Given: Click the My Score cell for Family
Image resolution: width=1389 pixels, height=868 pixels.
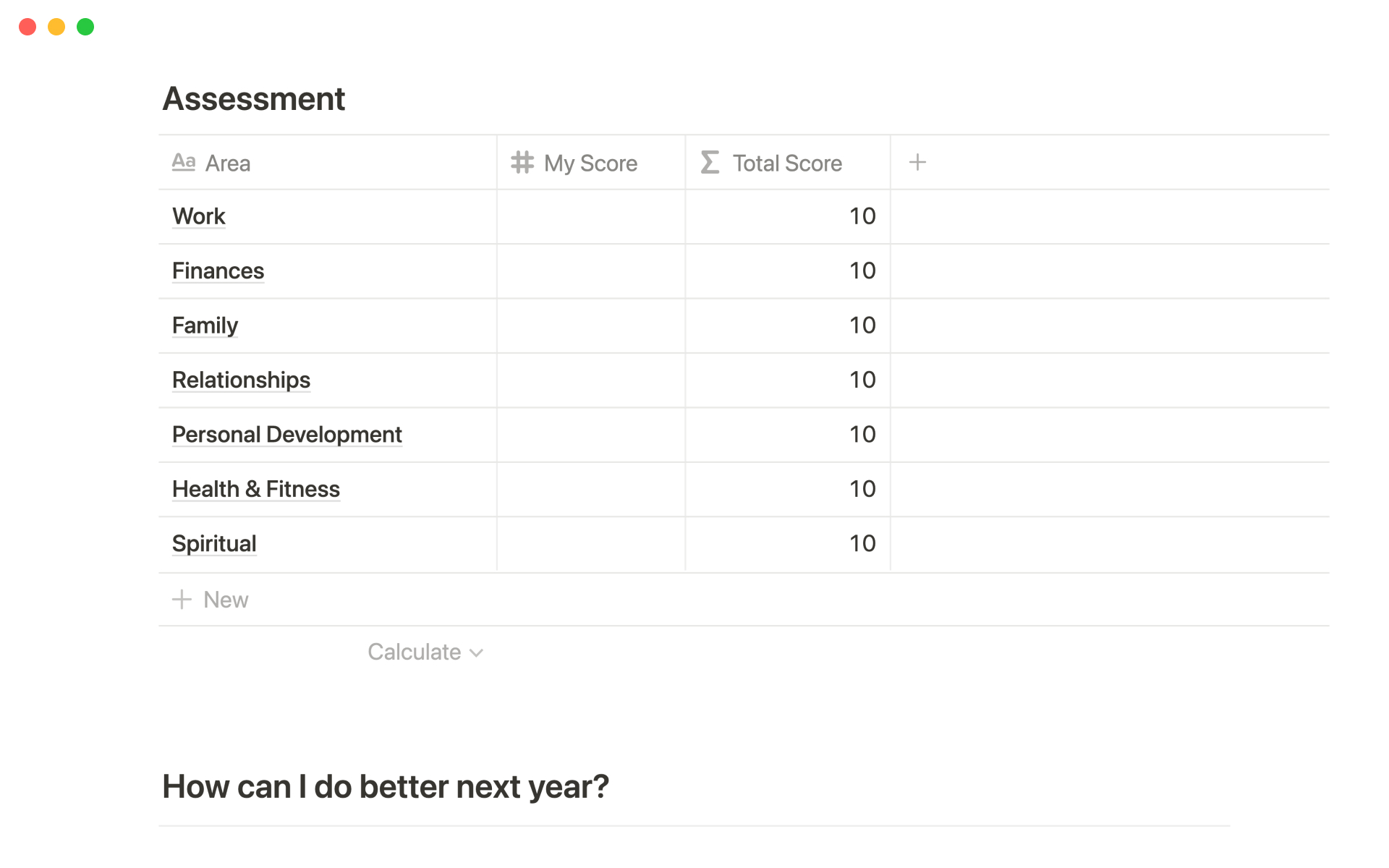Looking at the screenshot, I should (591, 325).
